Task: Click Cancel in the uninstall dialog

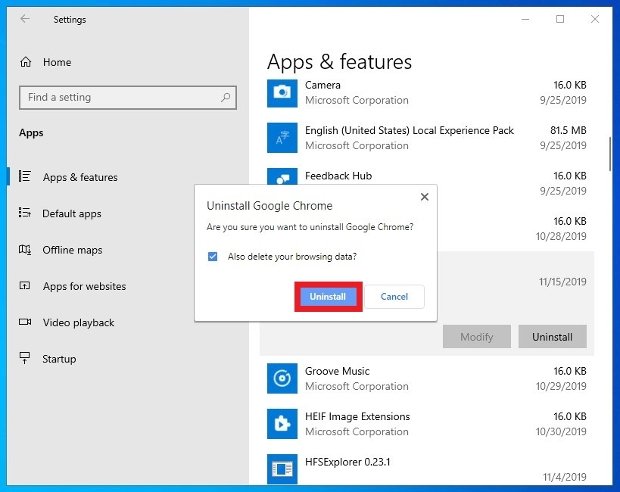Action: coord(394,297)
